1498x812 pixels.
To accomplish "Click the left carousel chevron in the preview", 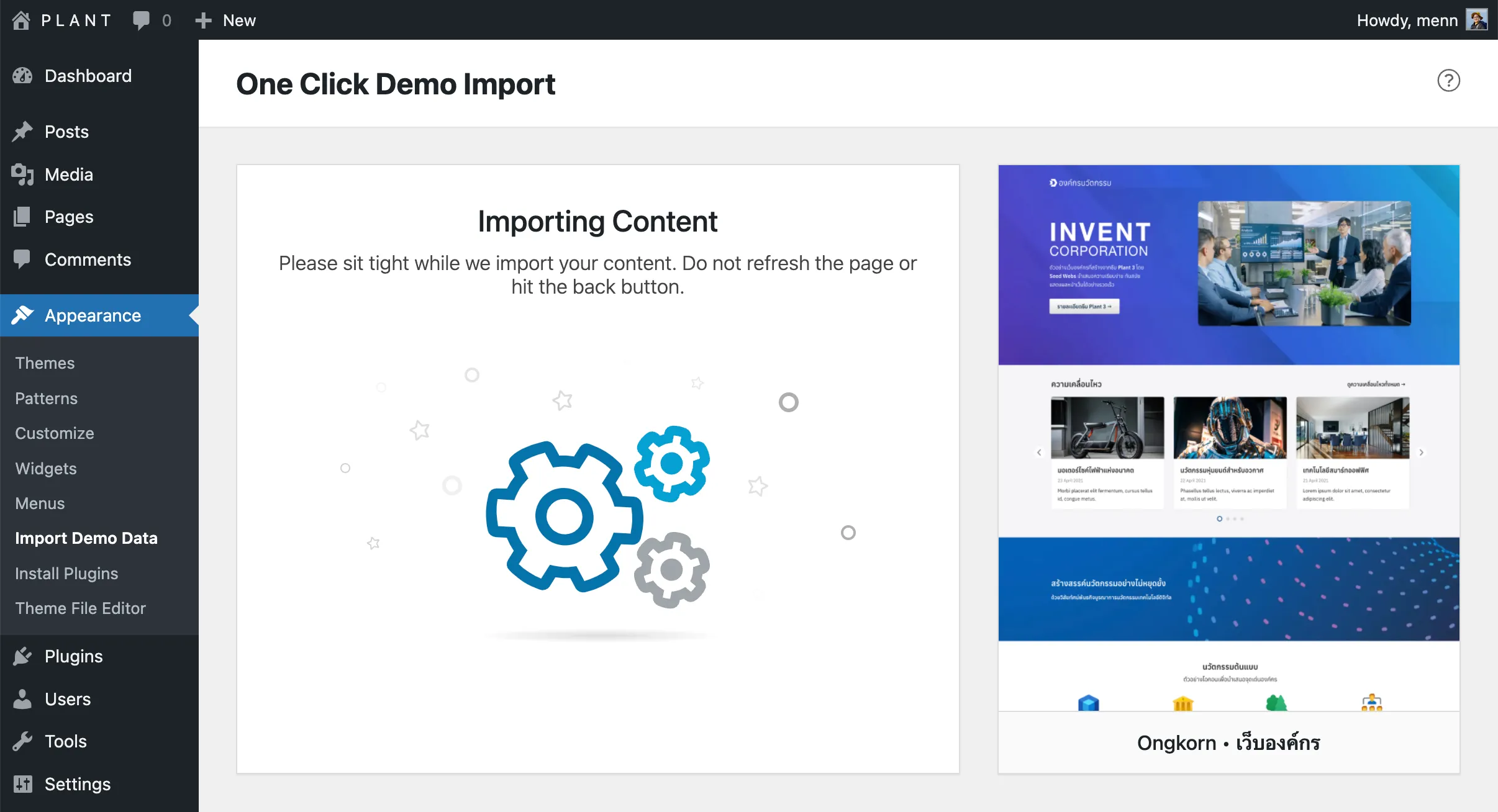I will [x=1038, y=452].
